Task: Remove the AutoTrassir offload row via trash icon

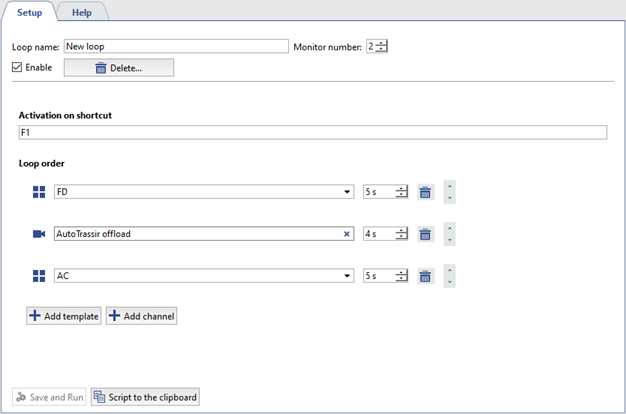Action: point(425,234)
